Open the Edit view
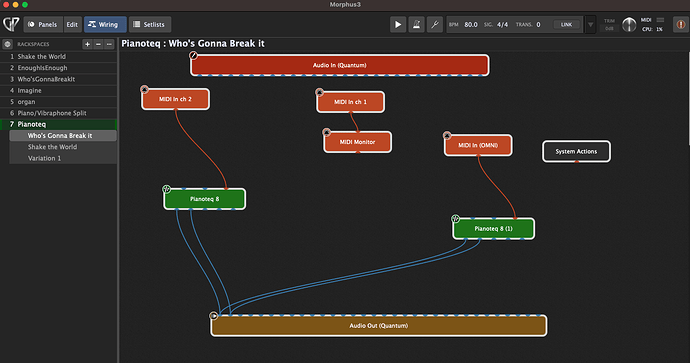Image resolution: width=690 pixels, height=363 pixels. (x=72, y=25)
